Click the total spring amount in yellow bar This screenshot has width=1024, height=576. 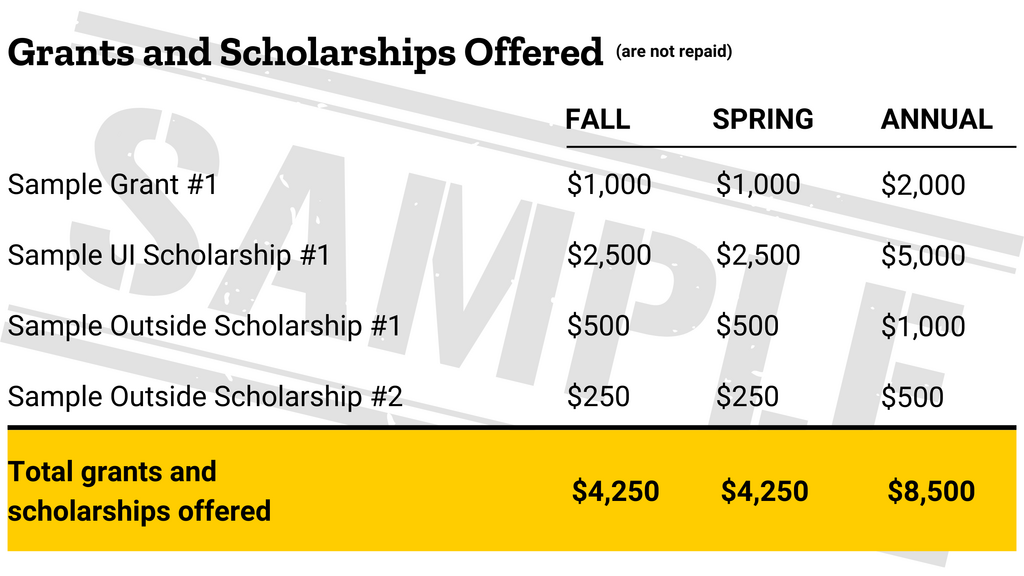pos(764,491)
